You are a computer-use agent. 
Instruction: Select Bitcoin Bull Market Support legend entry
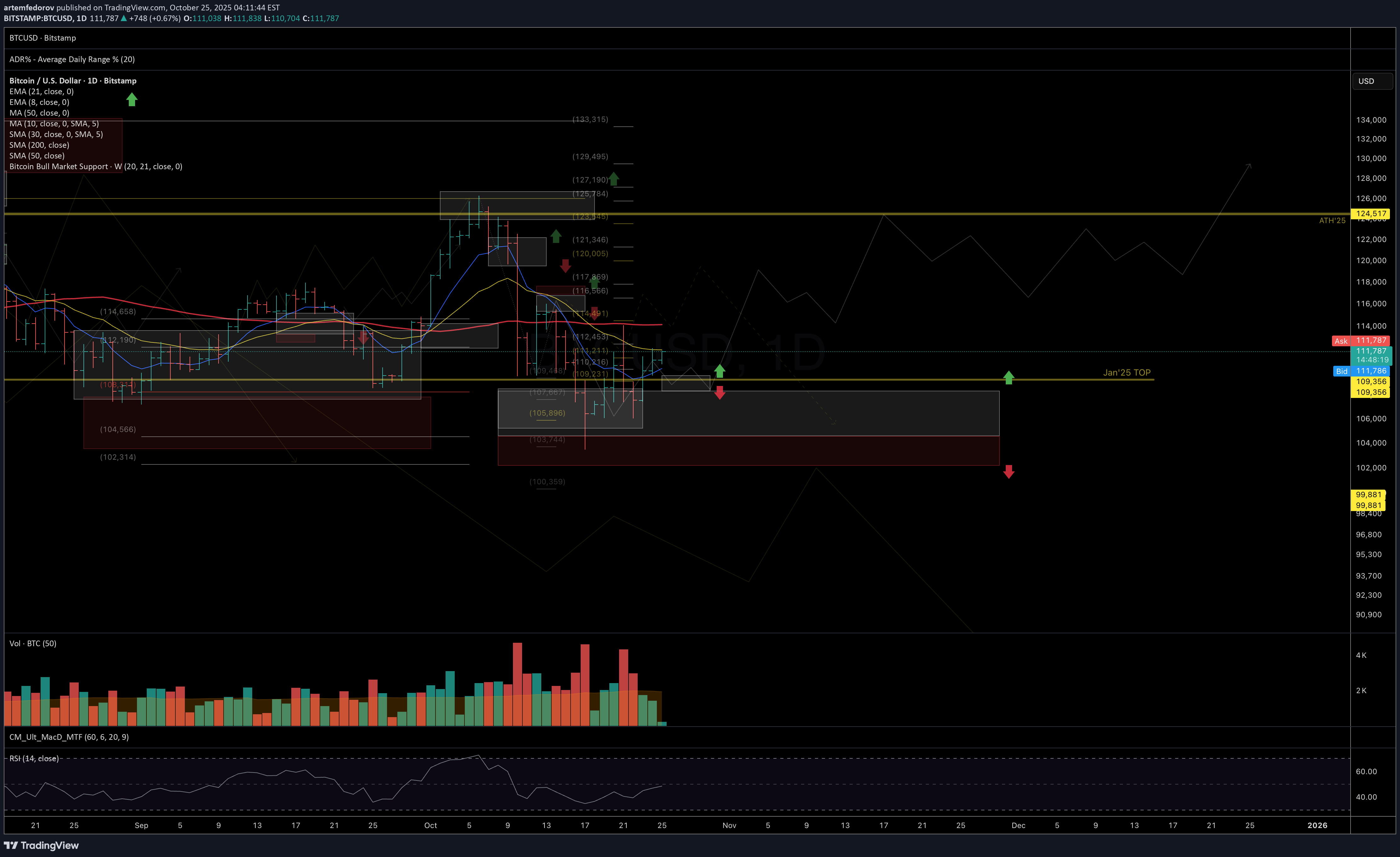[95, 167]
